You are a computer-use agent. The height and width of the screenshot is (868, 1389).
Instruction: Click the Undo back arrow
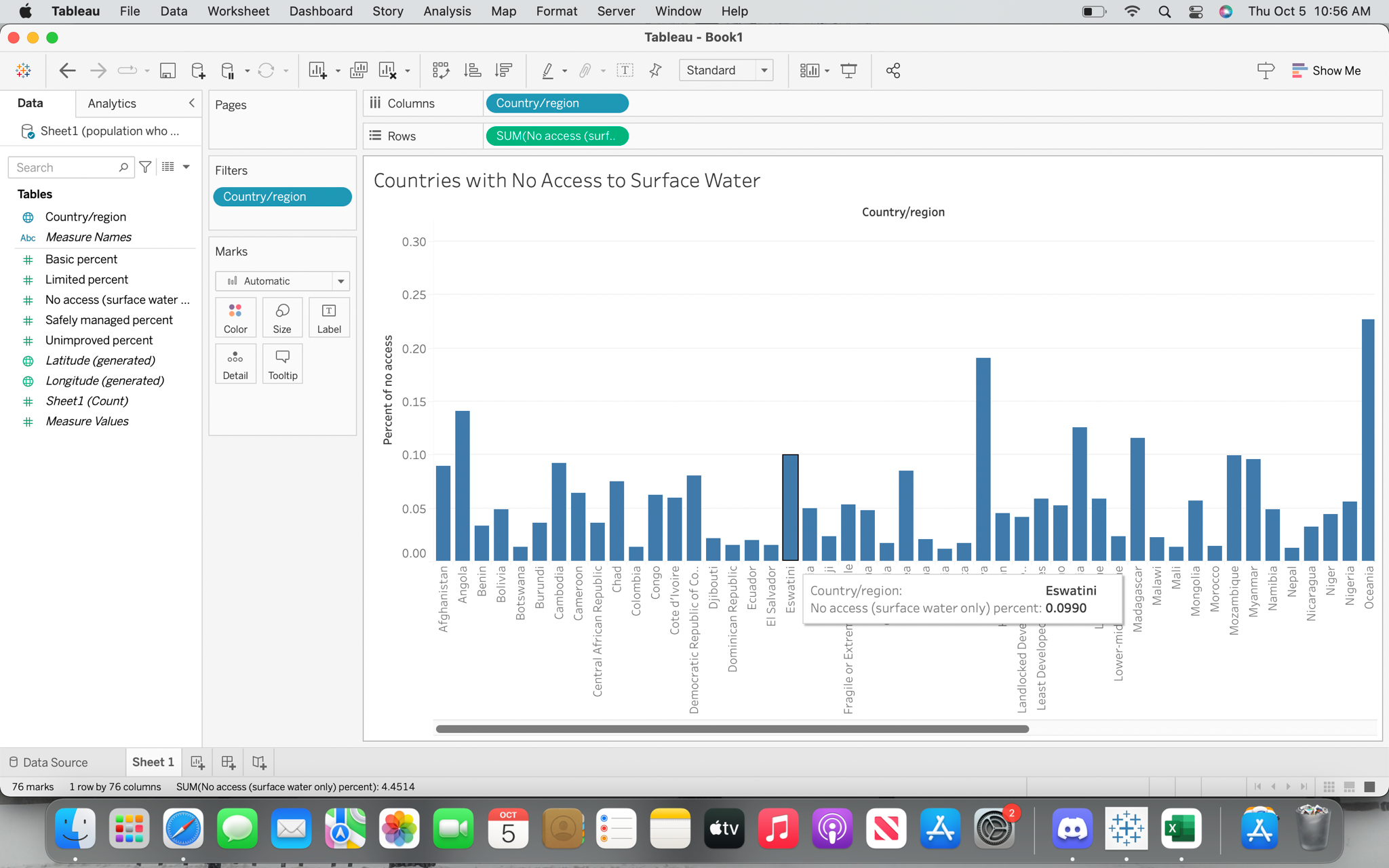67,71
